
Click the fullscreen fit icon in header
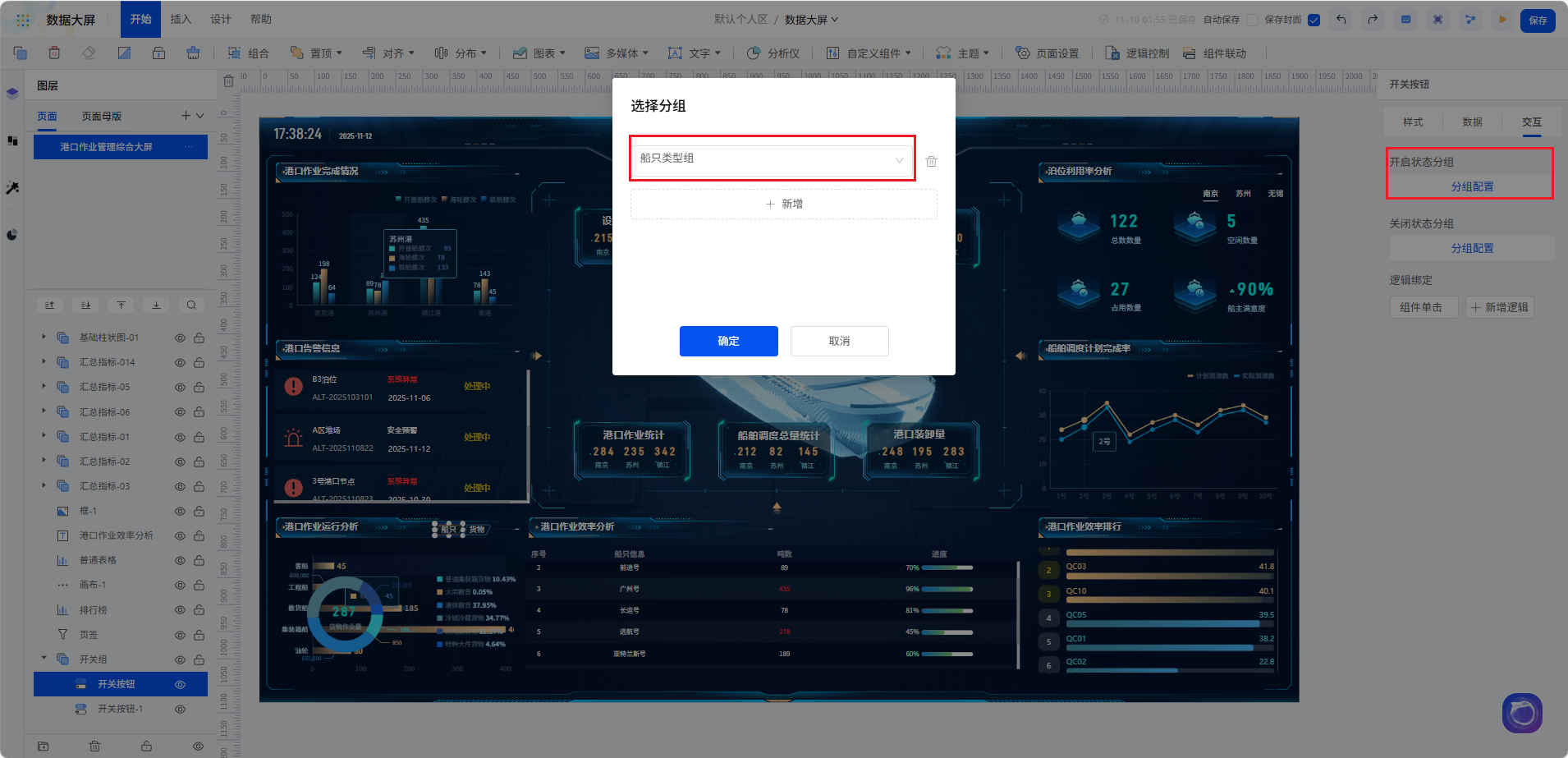point(1437,20)
